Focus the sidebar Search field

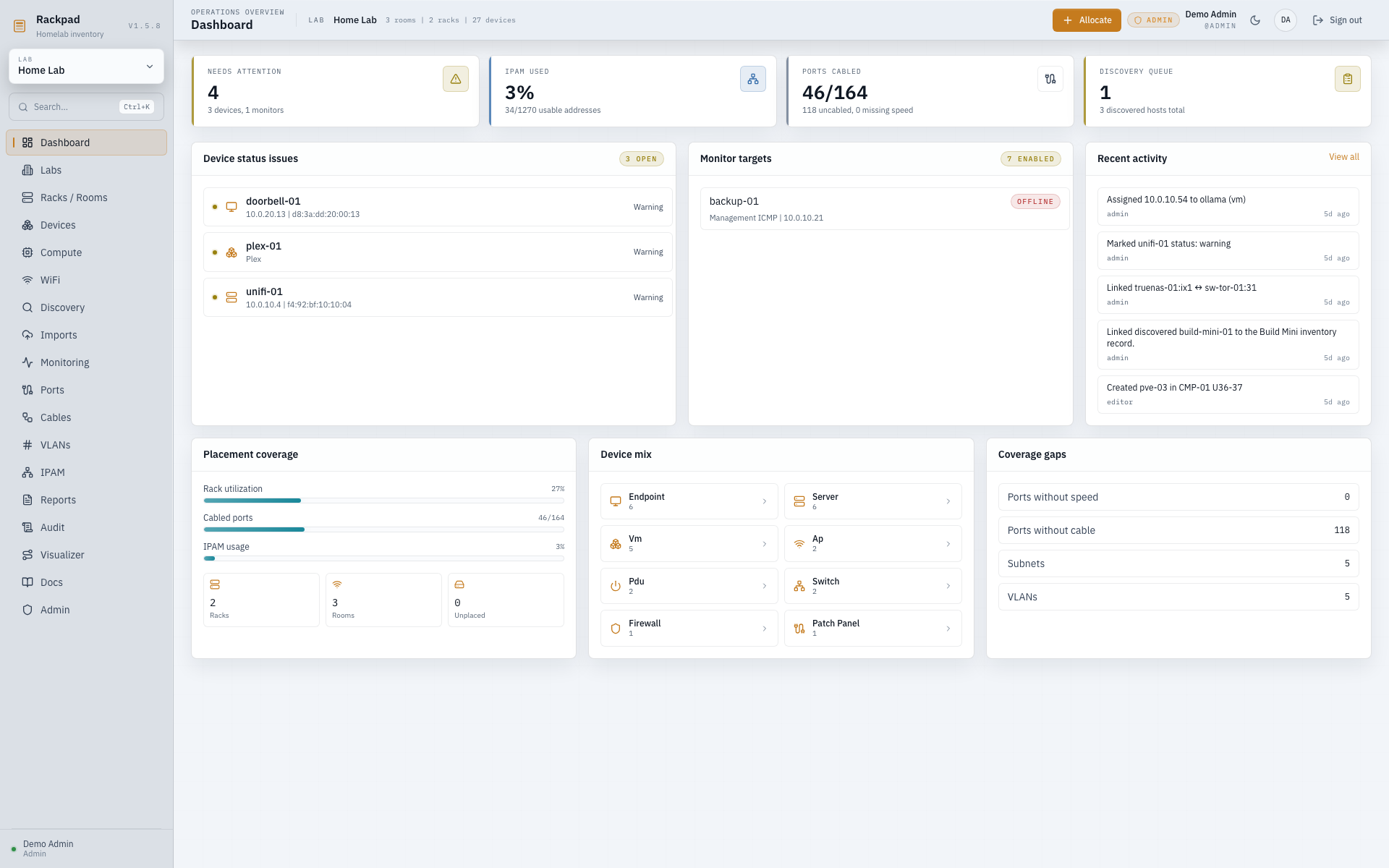tap(86, 107)
